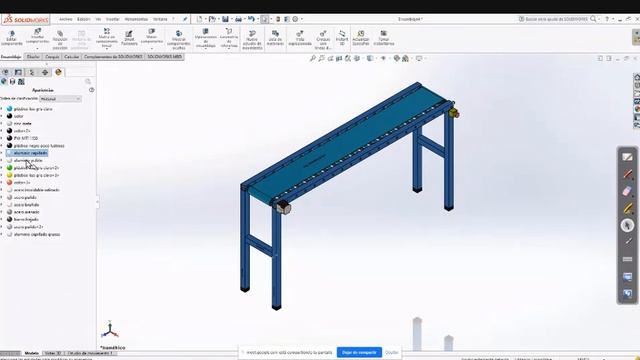Click Insertar componentes in the ribbon

point(37,36)
